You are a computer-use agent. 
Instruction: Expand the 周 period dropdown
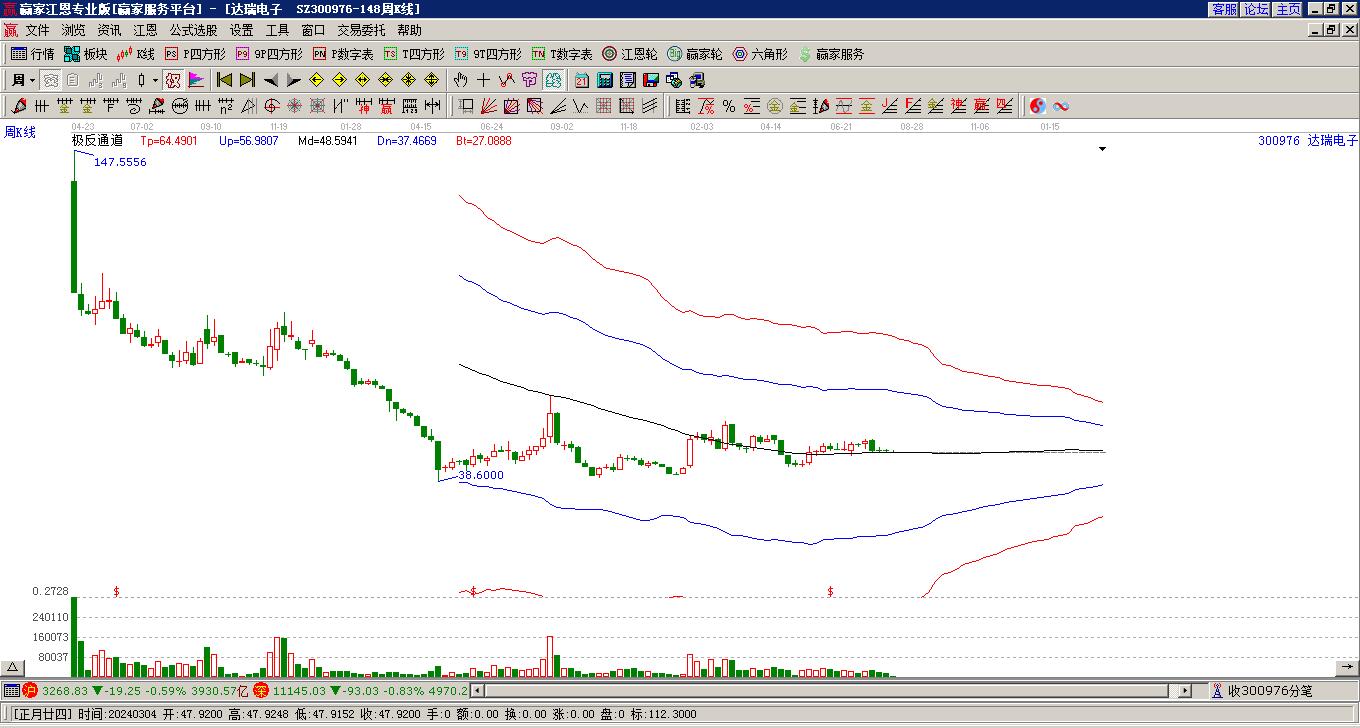point(32,80)
